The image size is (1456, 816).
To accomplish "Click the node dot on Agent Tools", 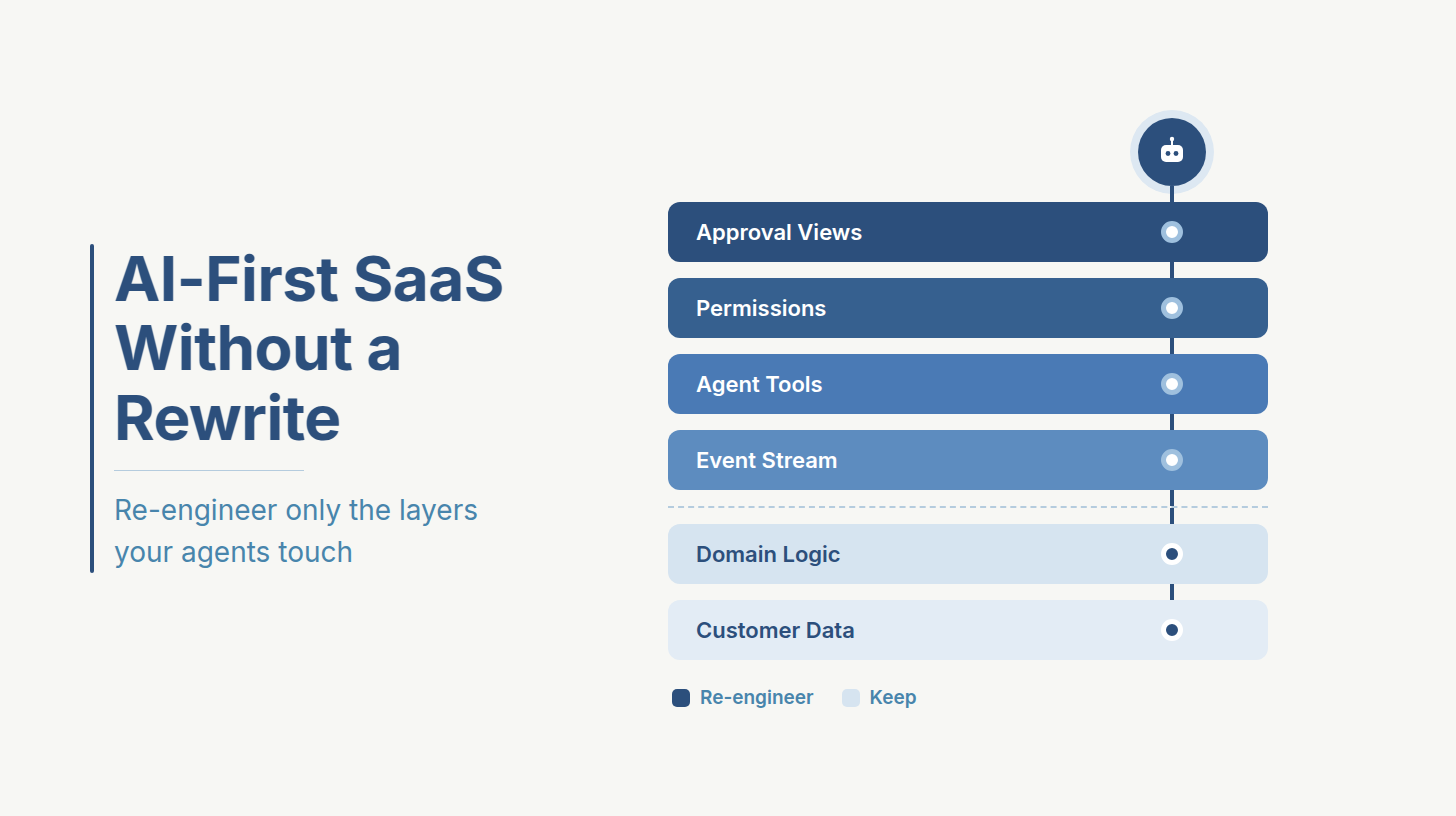I will coord(1172,384).
